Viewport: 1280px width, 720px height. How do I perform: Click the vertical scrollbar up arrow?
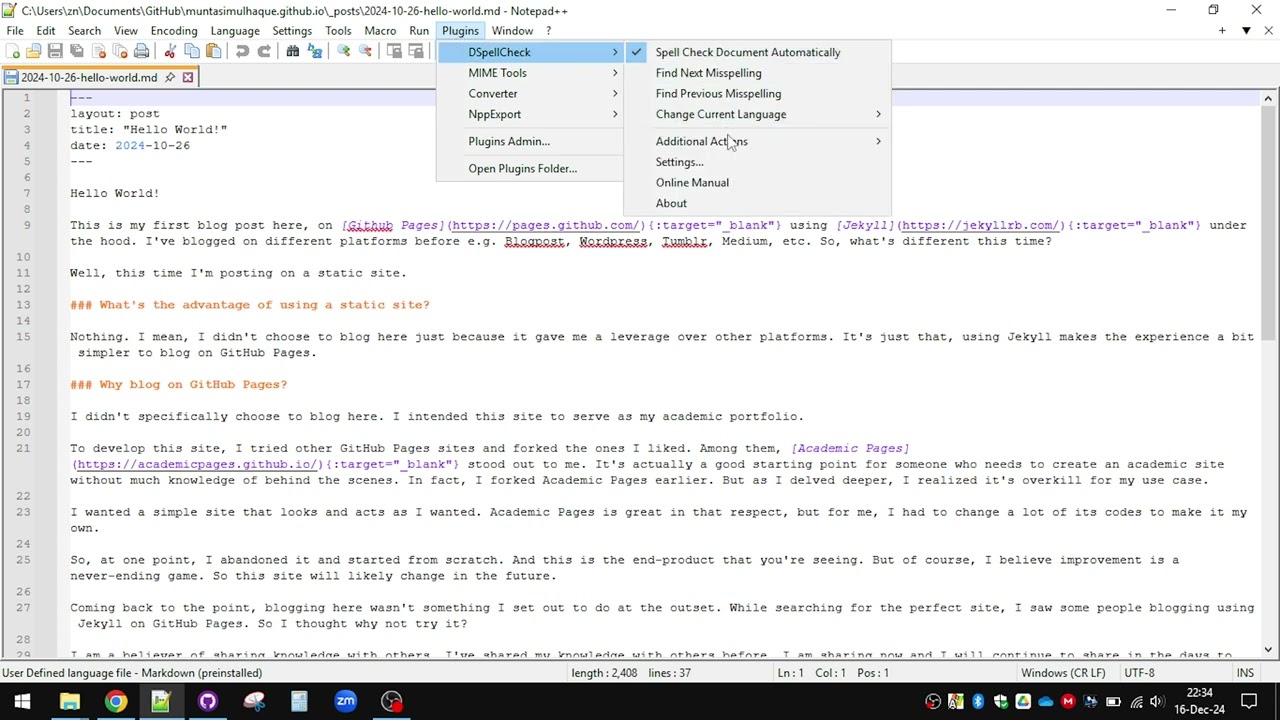(x=1268, y=98)
